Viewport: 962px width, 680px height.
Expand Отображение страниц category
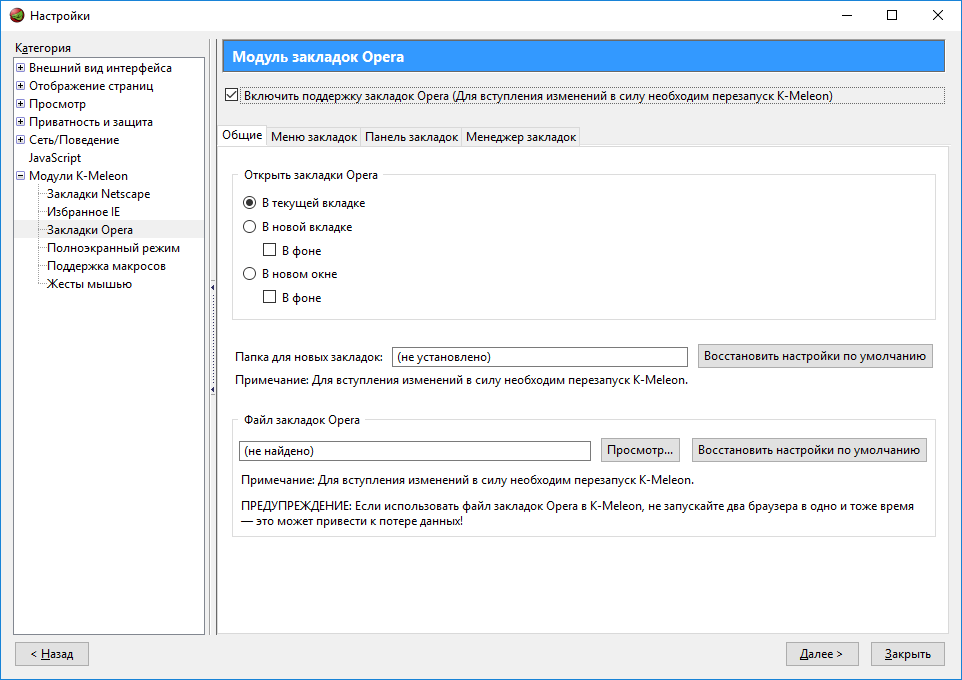click(x=20, y=85)
